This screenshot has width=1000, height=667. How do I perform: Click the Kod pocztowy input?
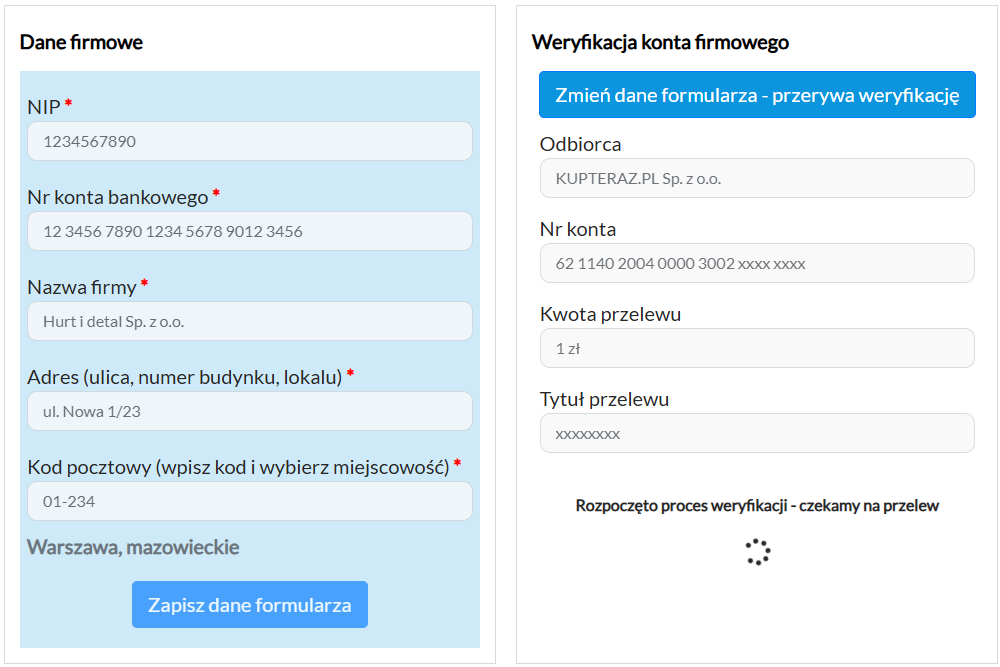point(249,501)
